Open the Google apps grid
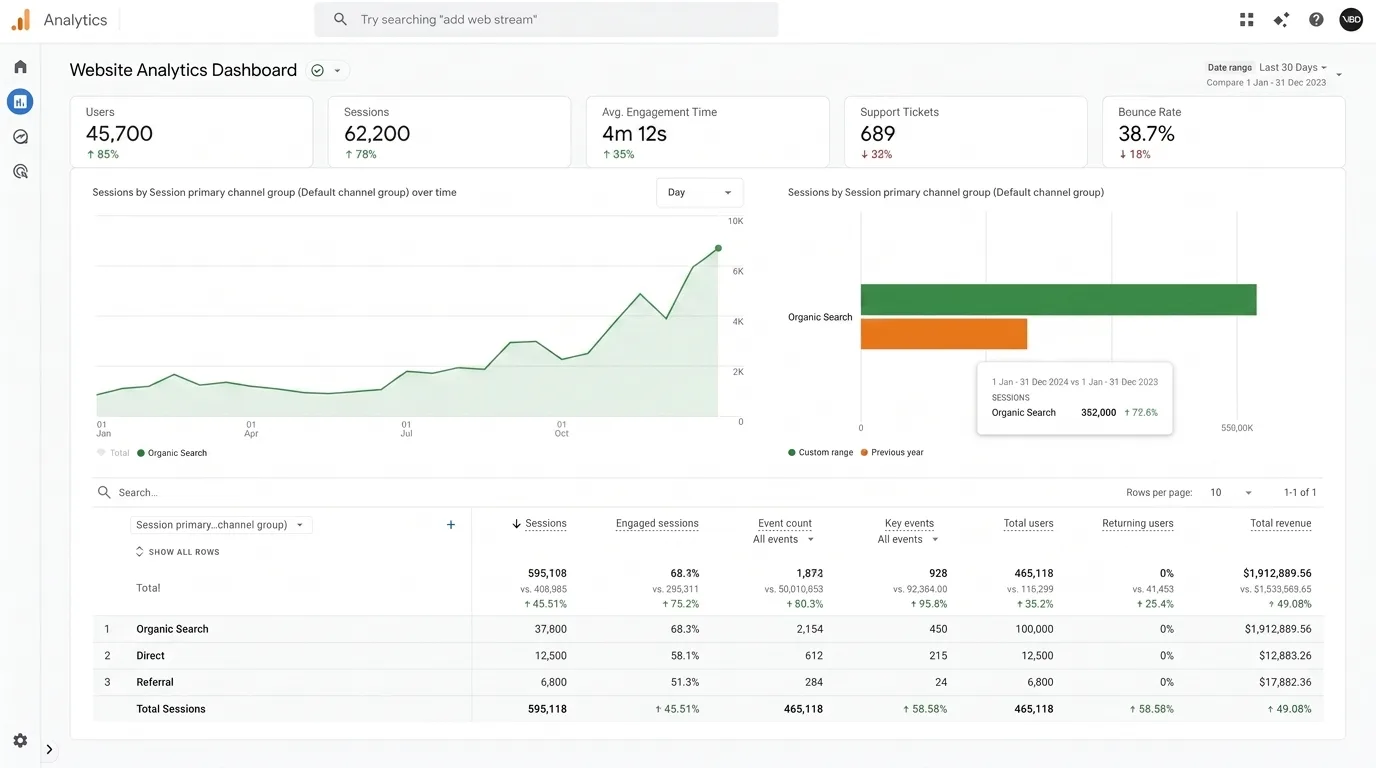The width and height of the screenshot is (1376, 768). point(1247,19)
